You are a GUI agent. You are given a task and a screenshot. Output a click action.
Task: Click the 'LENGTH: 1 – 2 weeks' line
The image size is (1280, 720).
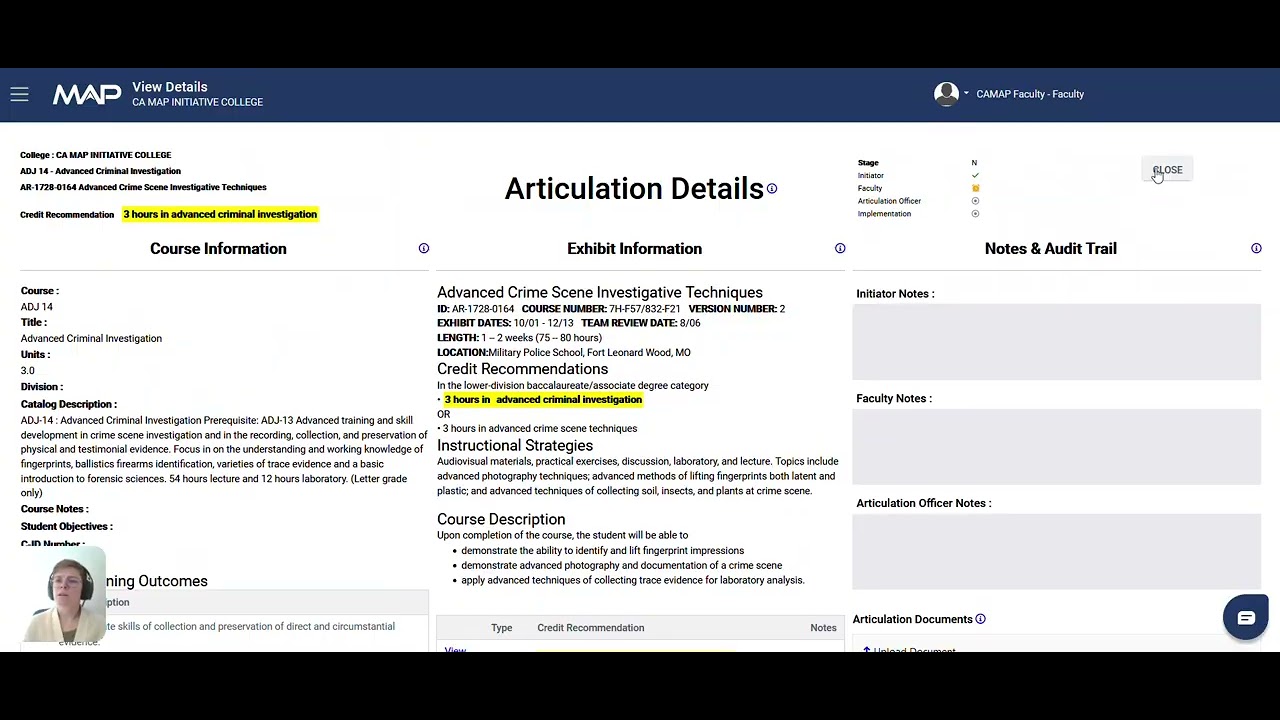pos(519,338)
